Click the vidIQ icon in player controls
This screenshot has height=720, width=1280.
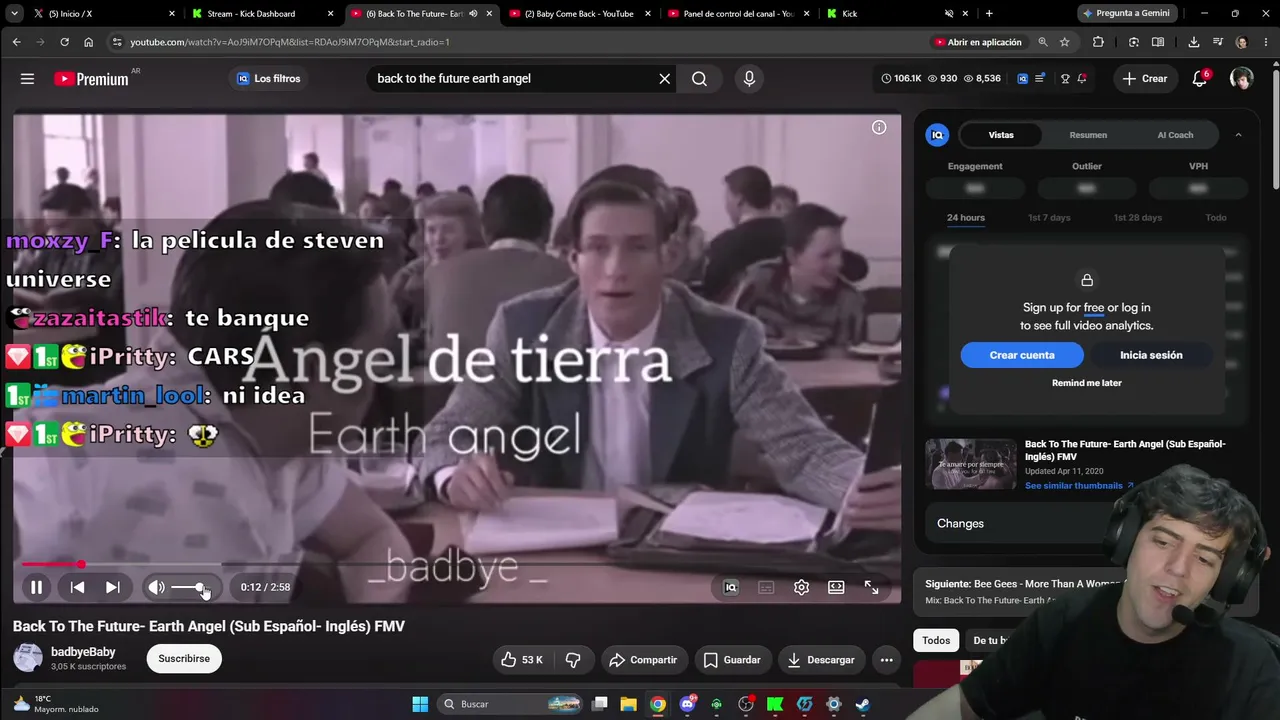[x=731, y=587]
